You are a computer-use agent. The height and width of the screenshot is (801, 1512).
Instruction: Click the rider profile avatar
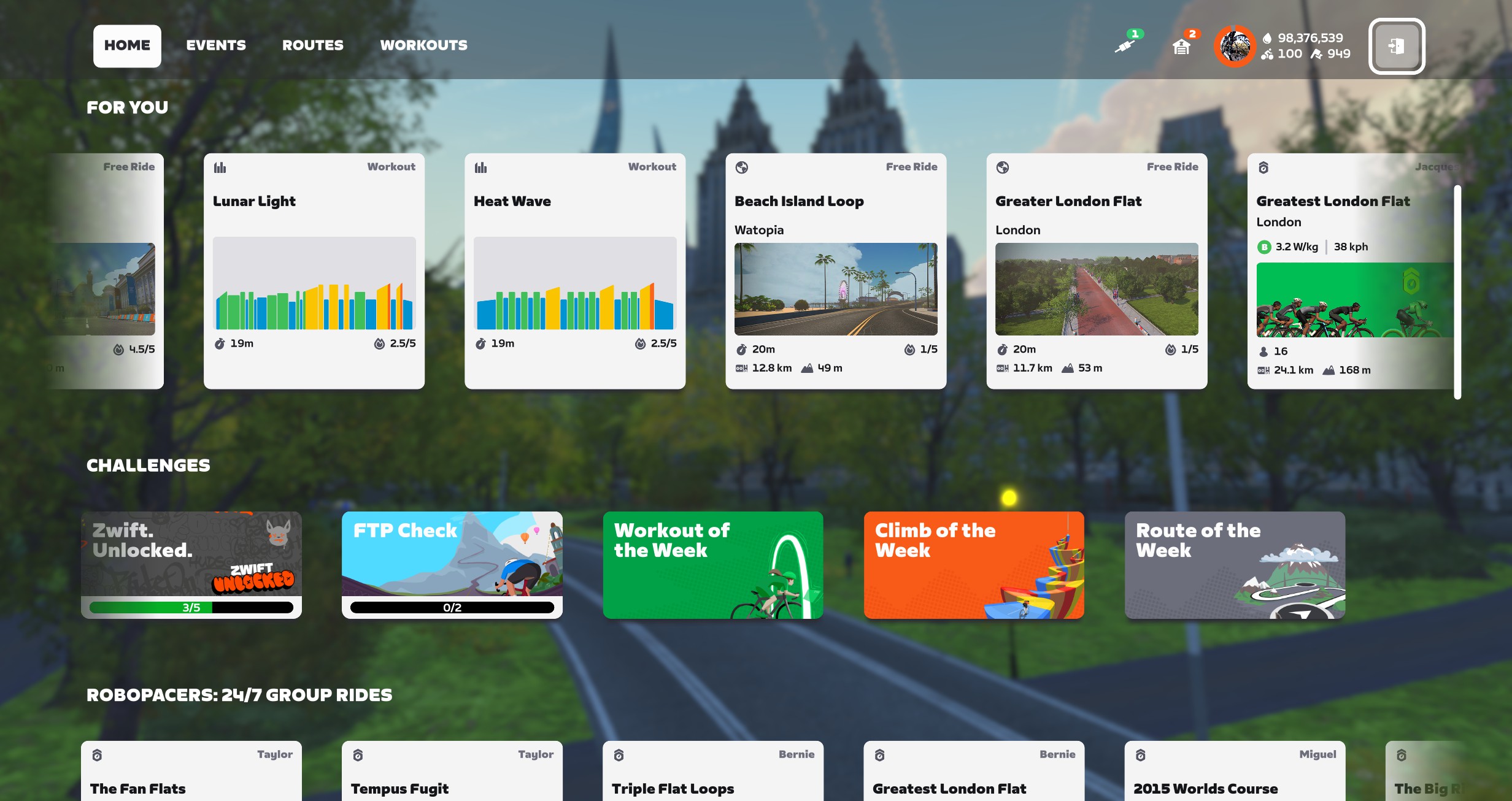coord(1235,46)
